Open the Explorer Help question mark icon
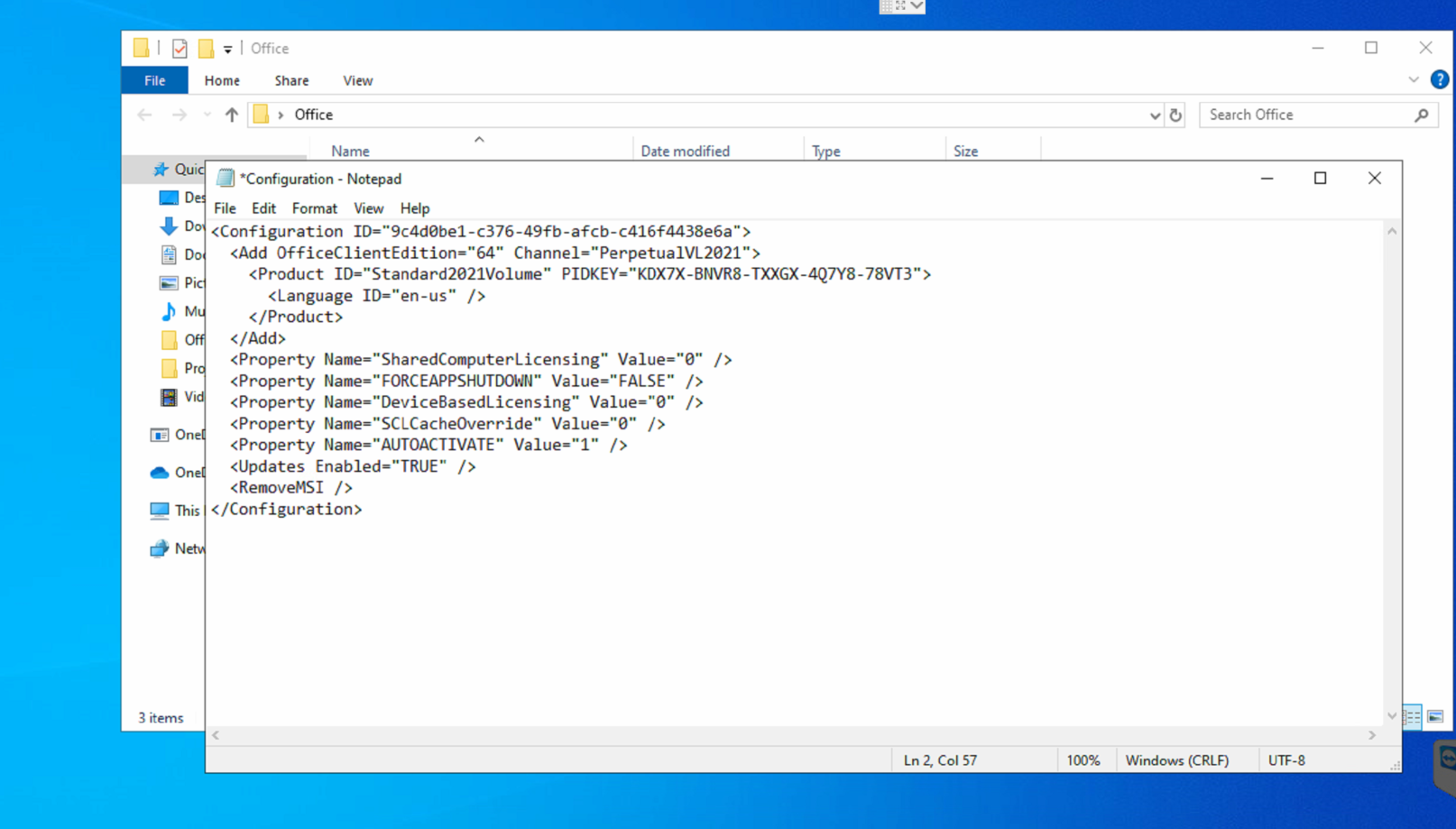 (1440, 79)
